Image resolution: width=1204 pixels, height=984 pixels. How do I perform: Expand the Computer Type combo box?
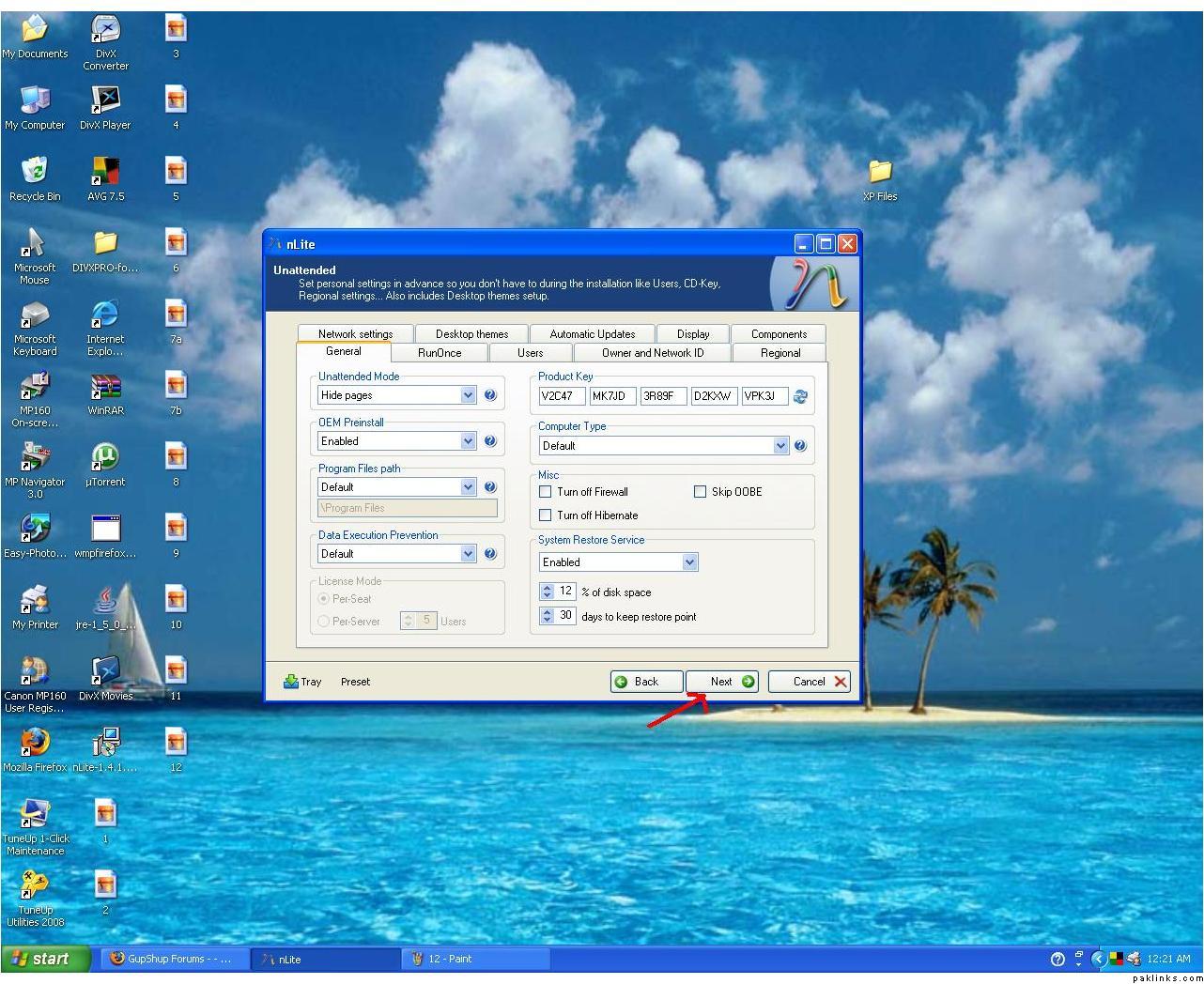tap(780, 446)
